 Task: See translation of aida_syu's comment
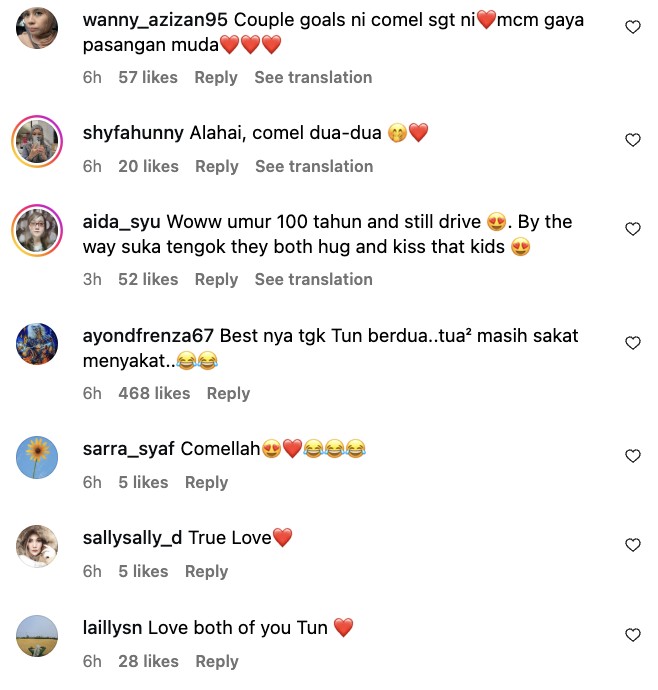coord(313,279)
